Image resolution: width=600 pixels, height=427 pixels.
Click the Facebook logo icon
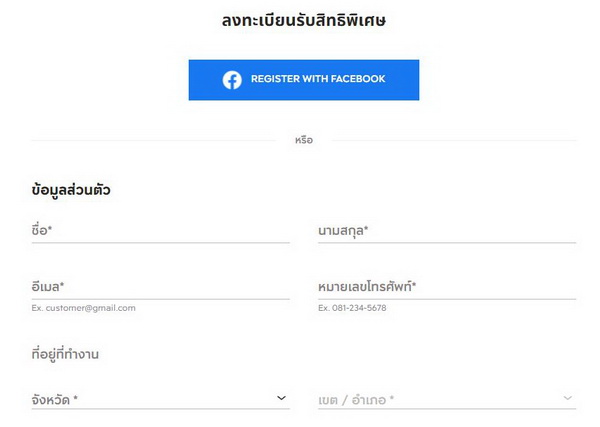pyautogui.click(x=232, y=80)
